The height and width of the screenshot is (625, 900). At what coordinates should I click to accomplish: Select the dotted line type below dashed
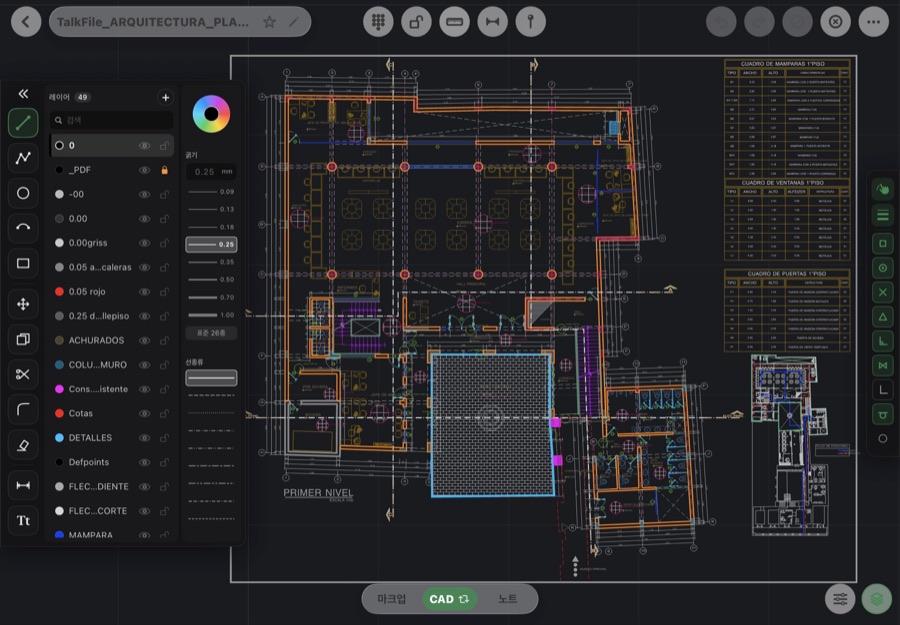211,413
